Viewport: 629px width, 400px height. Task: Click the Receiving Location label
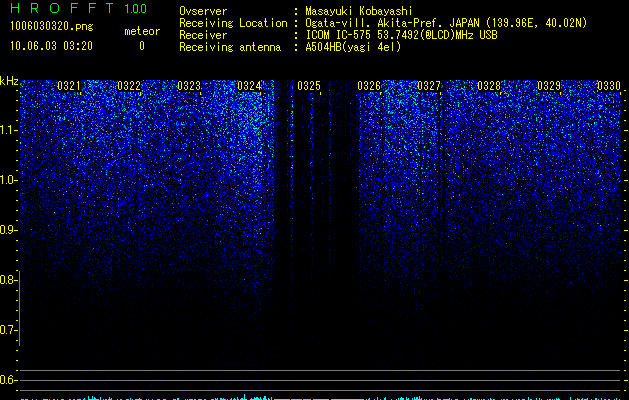click(x=233, y=23)
